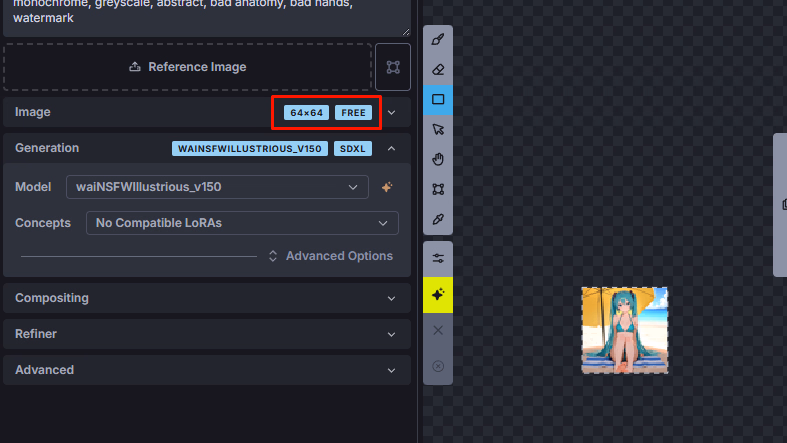787x443 pixels.
Task: Select the Rectangle tool
Action: click(437, 100)
